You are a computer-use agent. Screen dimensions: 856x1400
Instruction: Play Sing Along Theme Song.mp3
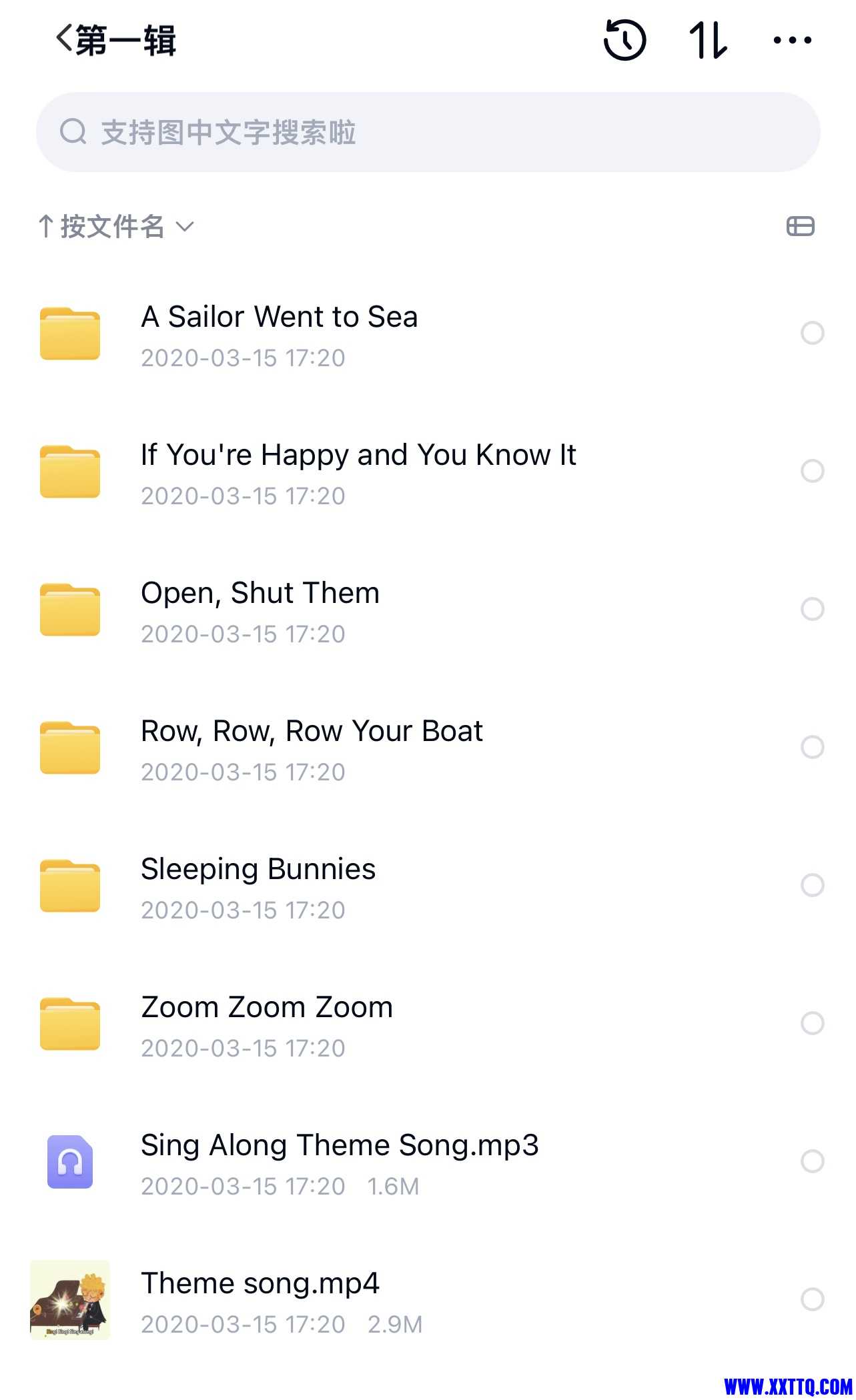pyautogui.click(x=428, y=1161)
